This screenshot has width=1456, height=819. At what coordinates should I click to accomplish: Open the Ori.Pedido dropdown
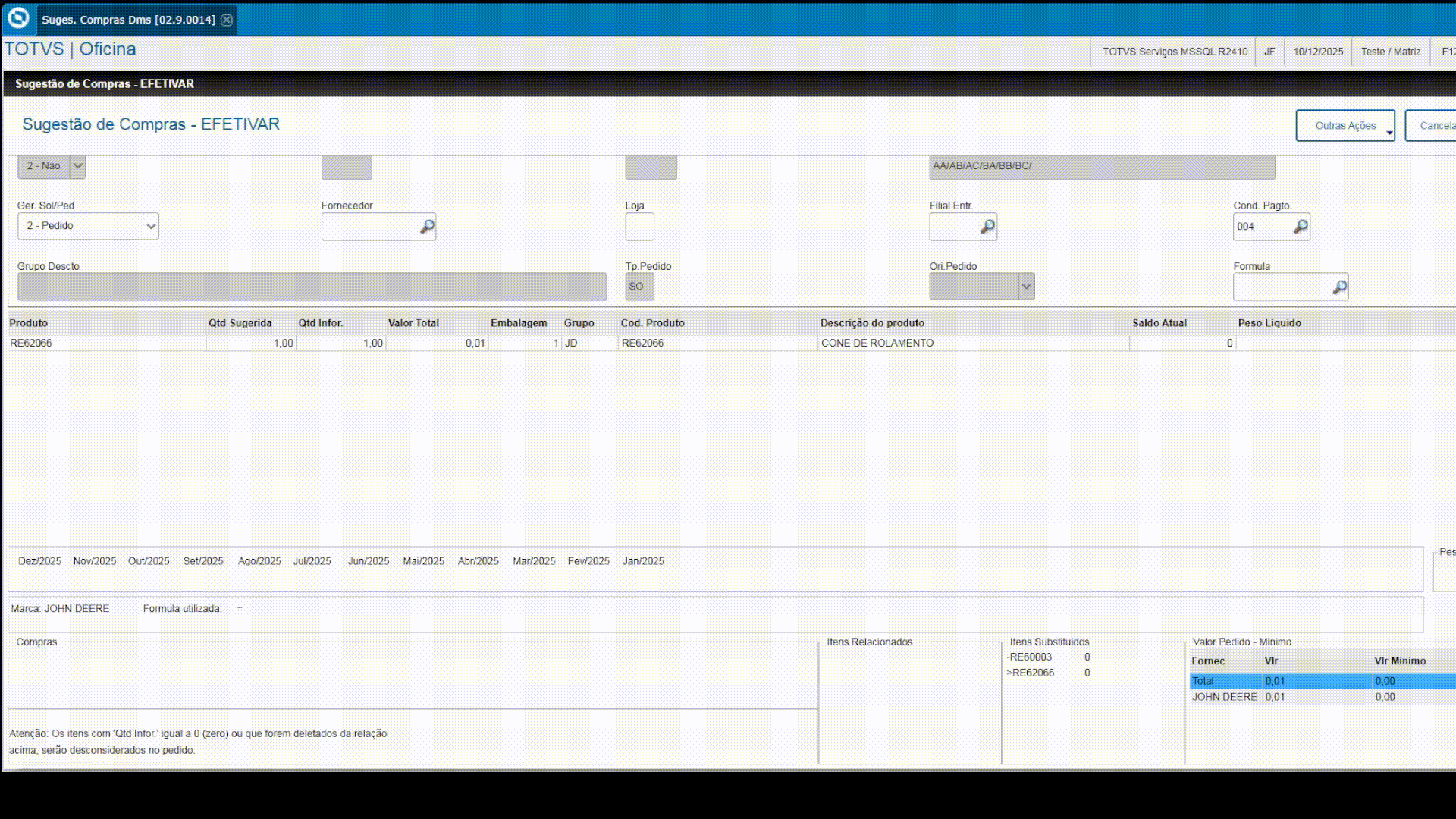pyautogui.click(x=1025, y=287)
